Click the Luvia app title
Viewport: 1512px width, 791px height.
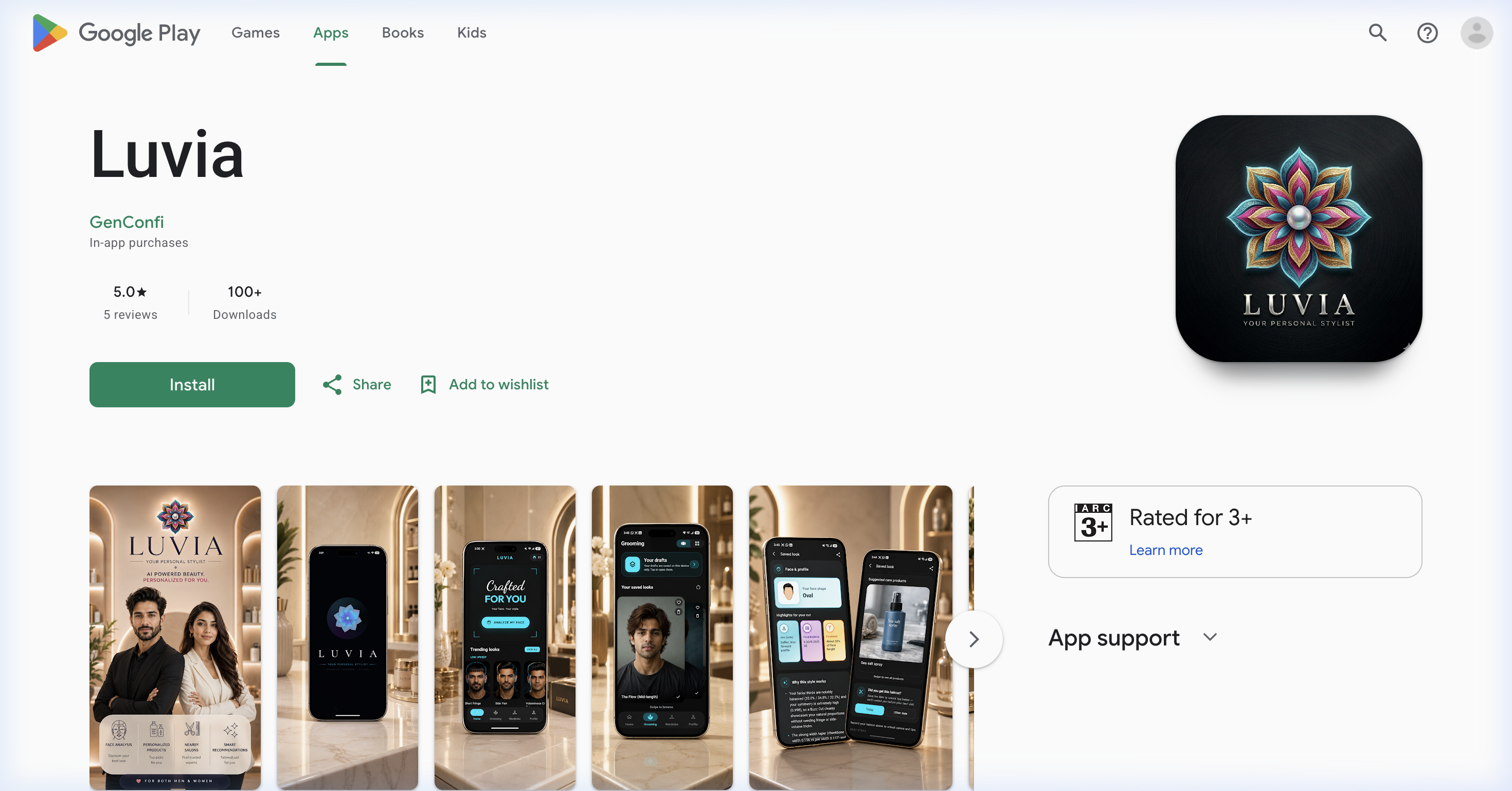click(x=167, y=154)
